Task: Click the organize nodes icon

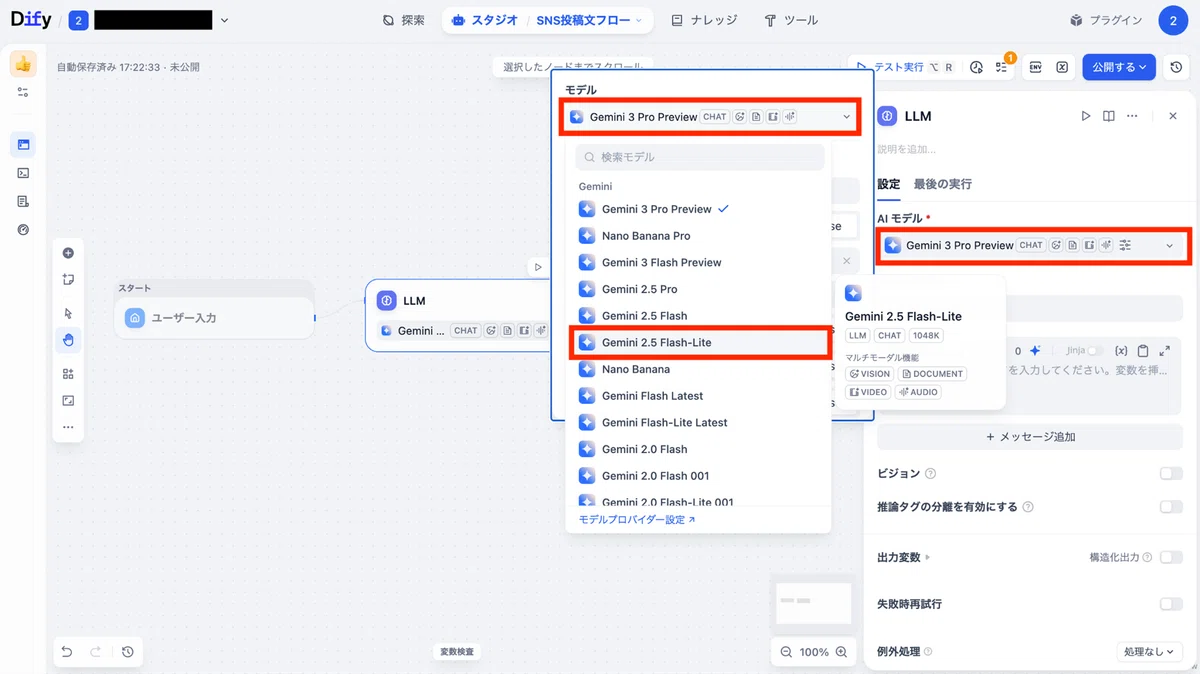Action: click(x=68, y=374)
